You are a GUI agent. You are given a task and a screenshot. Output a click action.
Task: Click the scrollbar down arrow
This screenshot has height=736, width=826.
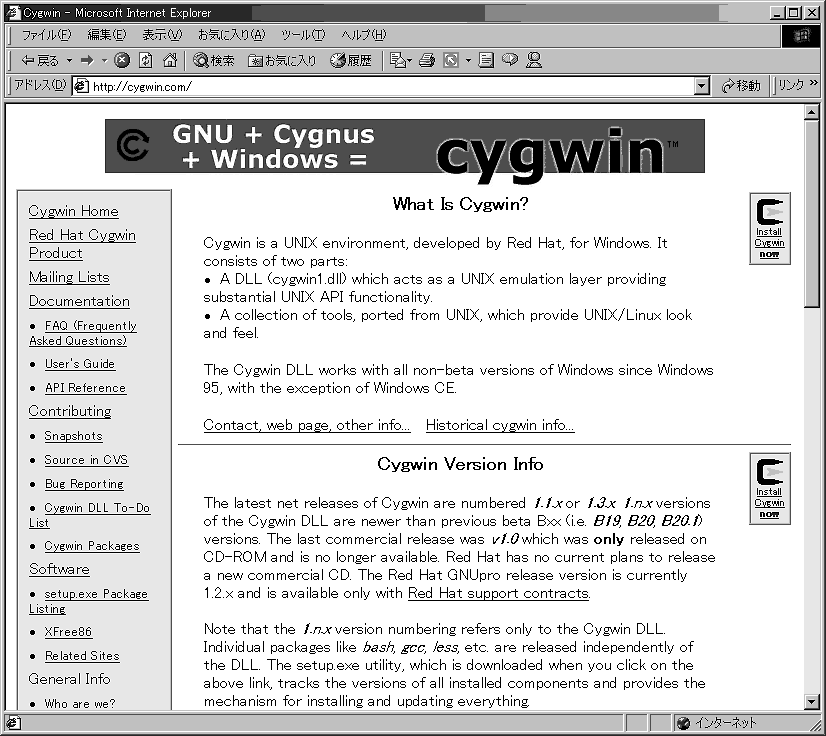pos(812,701)
